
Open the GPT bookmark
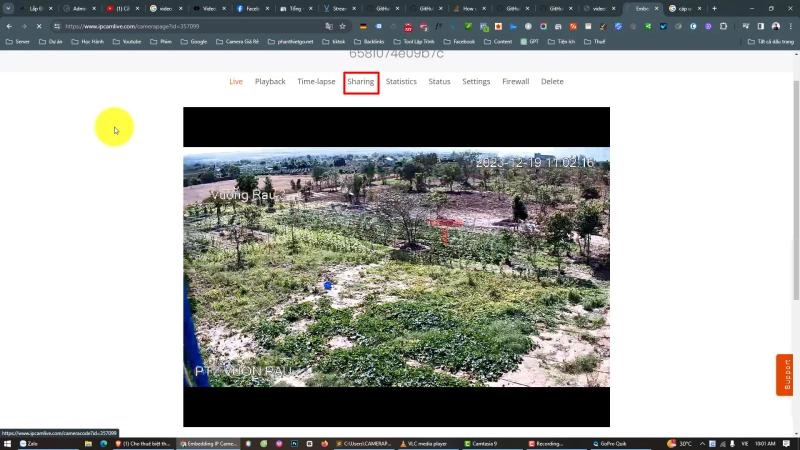[x=530, y=41]
